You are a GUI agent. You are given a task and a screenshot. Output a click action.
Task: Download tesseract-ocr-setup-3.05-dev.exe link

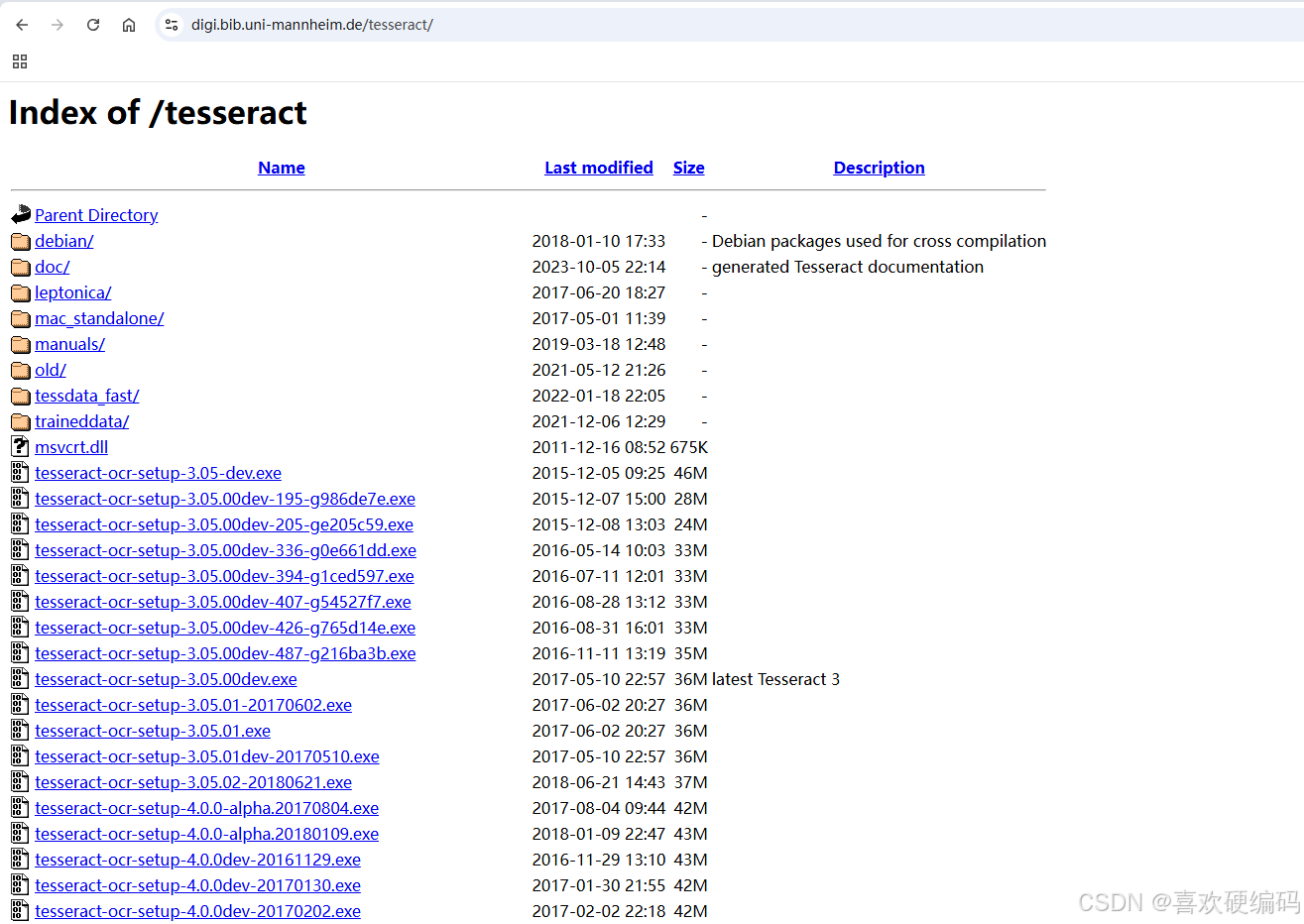tap(158, 473)
